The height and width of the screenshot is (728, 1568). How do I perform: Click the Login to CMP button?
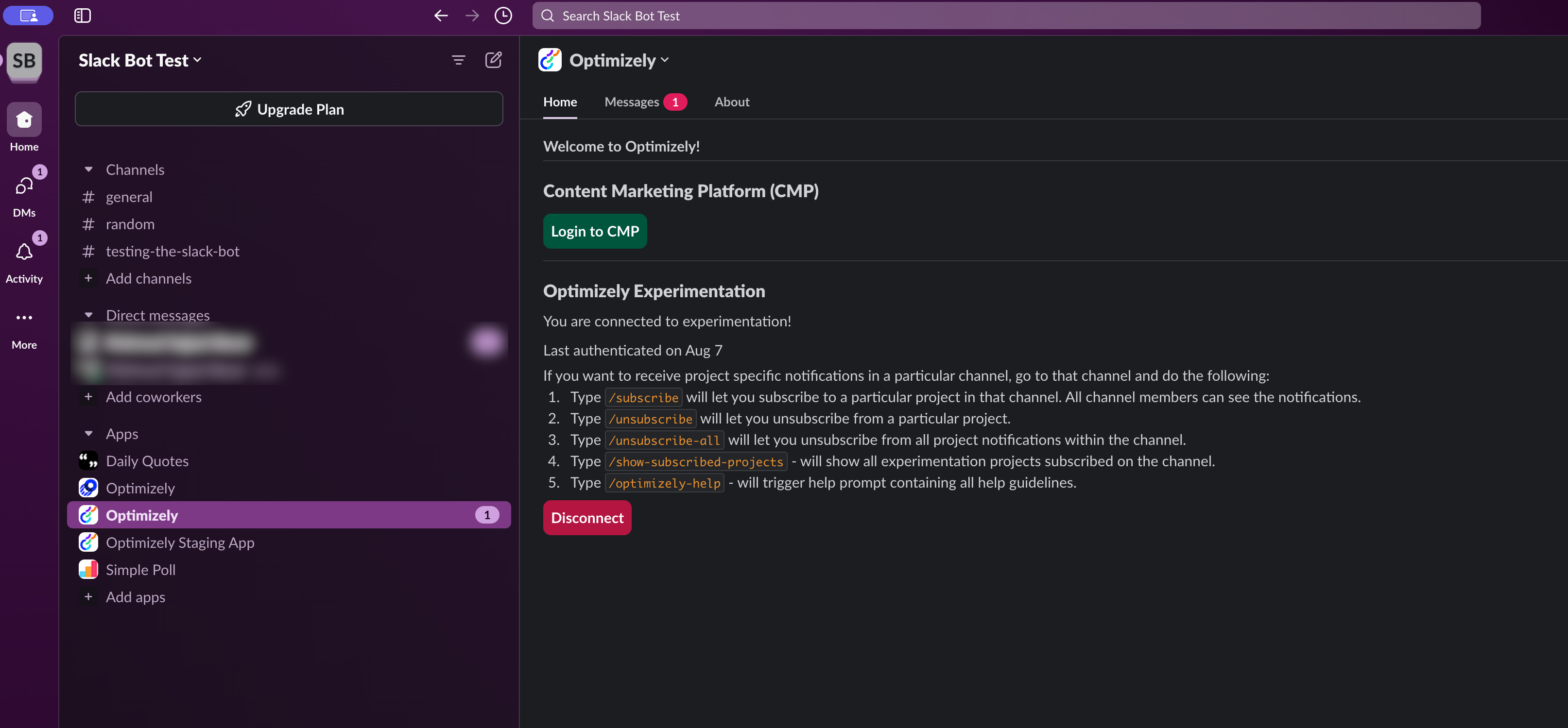coord(595,231)
